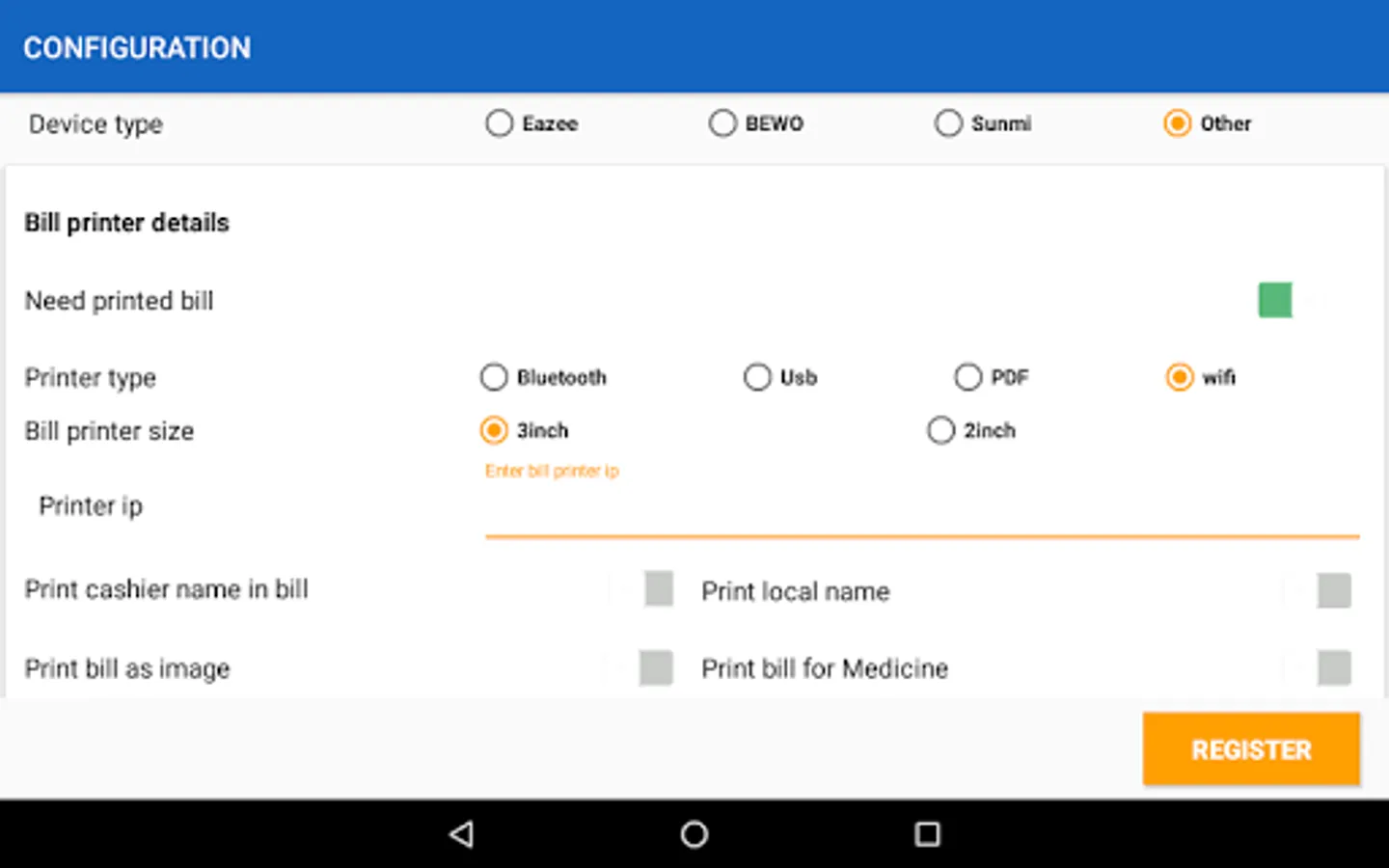Click the Device type label
The image size is (1389, 868).
tap(95, 124)
